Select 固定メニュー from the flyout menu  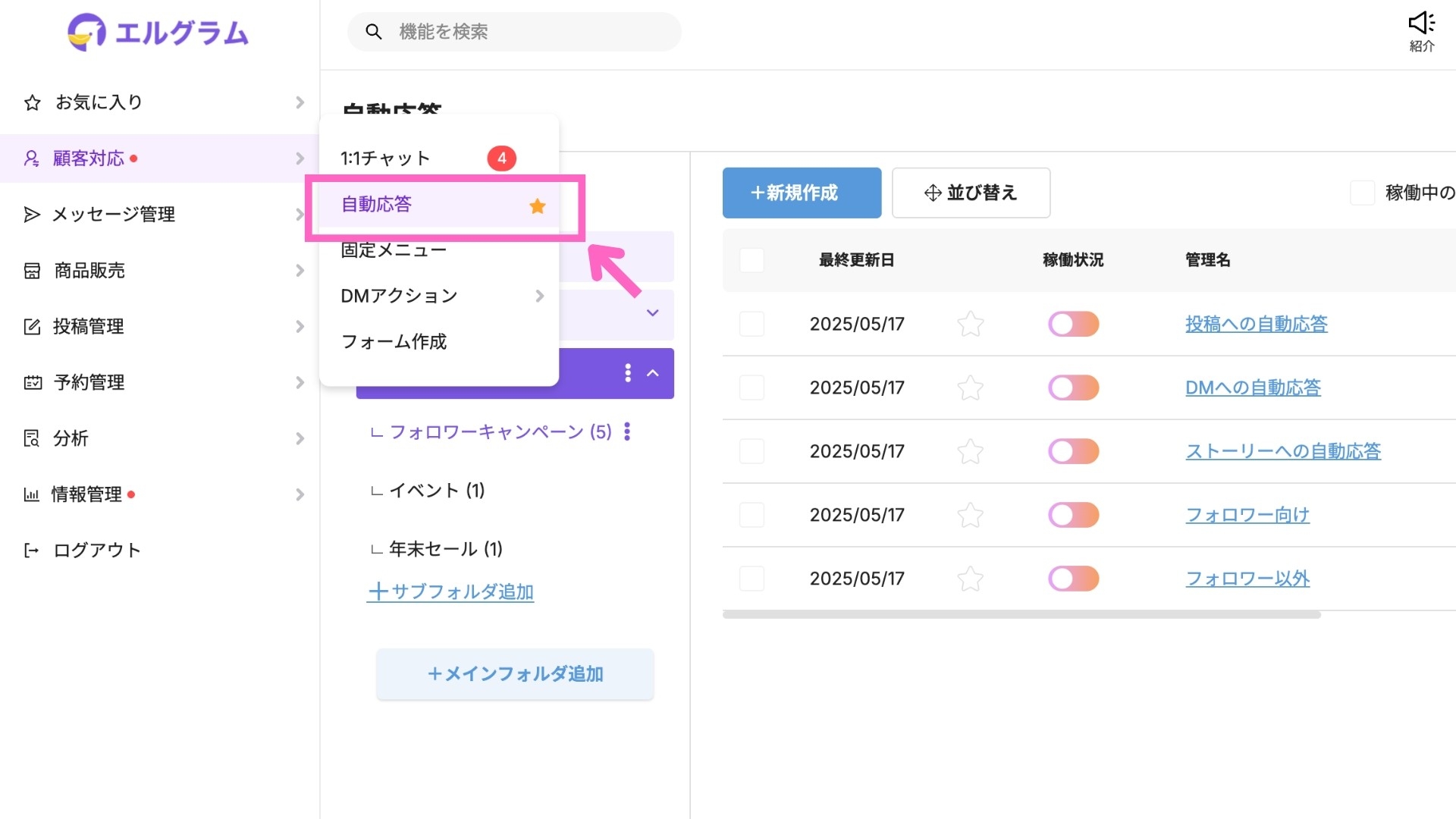pos(394,250)
